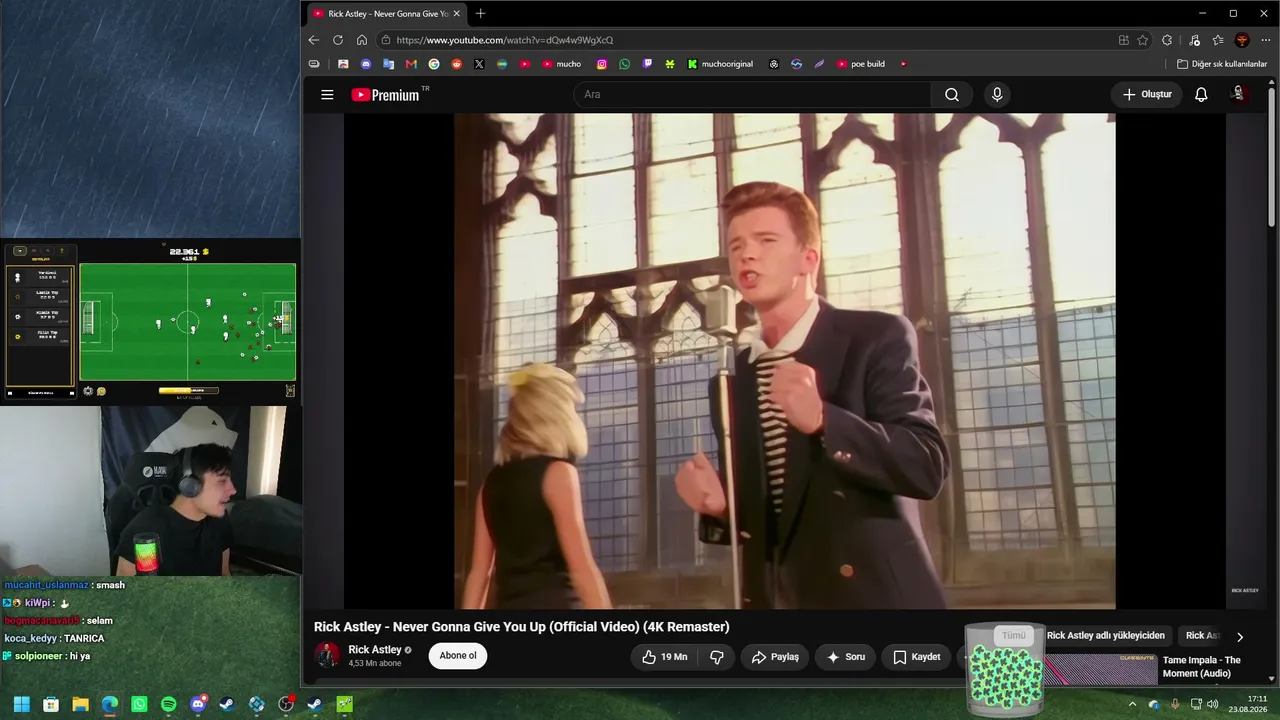
Task: Open the Windows Start menu
Action: point(22,704)
